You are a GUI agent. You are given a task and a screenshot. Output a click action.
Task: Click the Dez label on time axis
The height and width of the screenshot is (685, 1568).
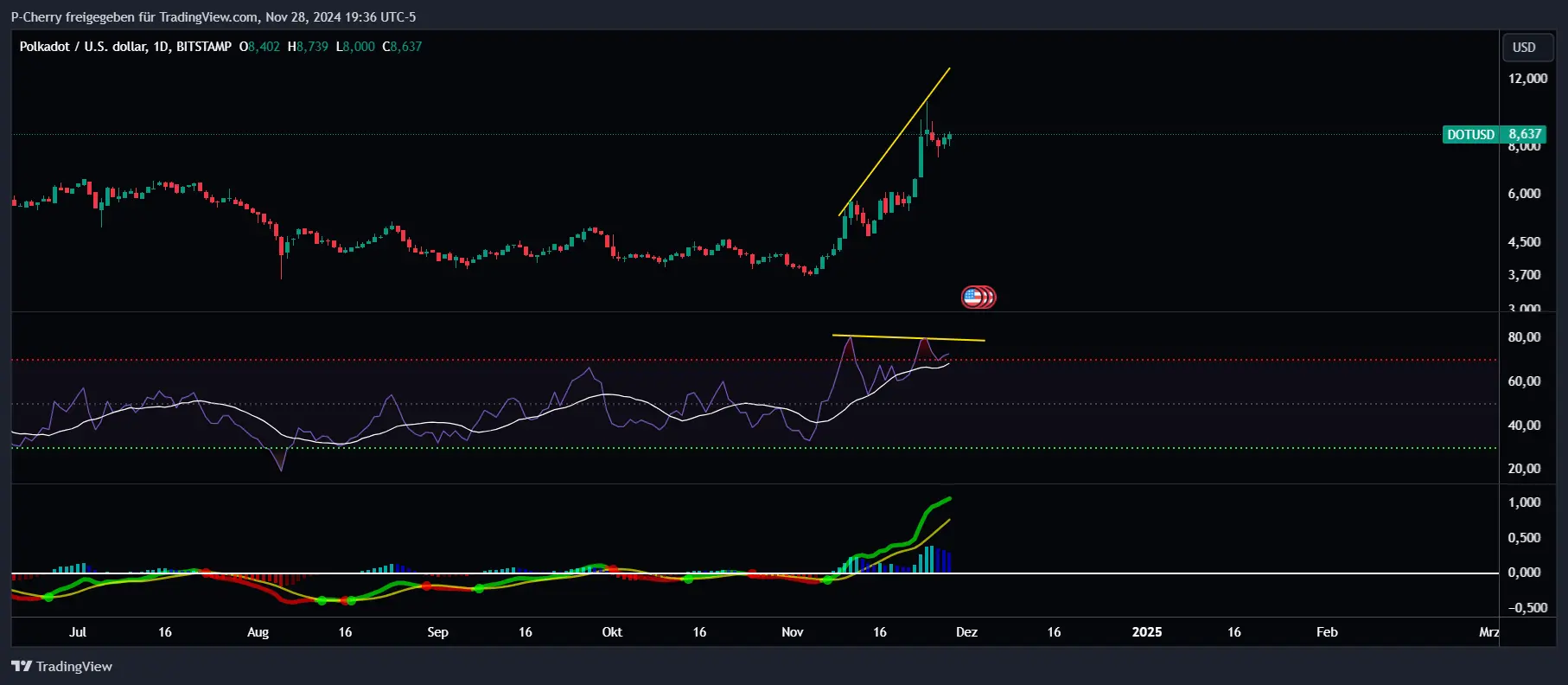(x=966, y=632)
